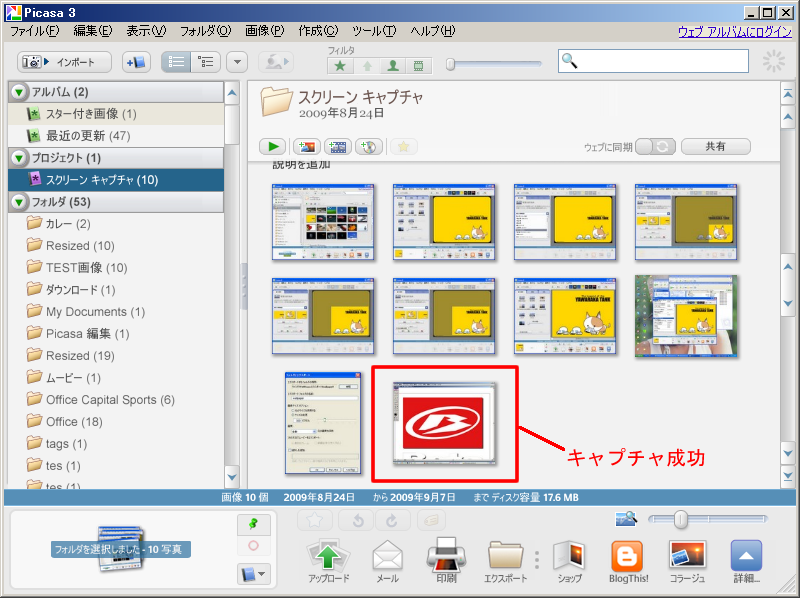The width and height of the screenshot is (800, 598).
Task: Open the ヘルプ(H) menu
Action: coord(433,31)
